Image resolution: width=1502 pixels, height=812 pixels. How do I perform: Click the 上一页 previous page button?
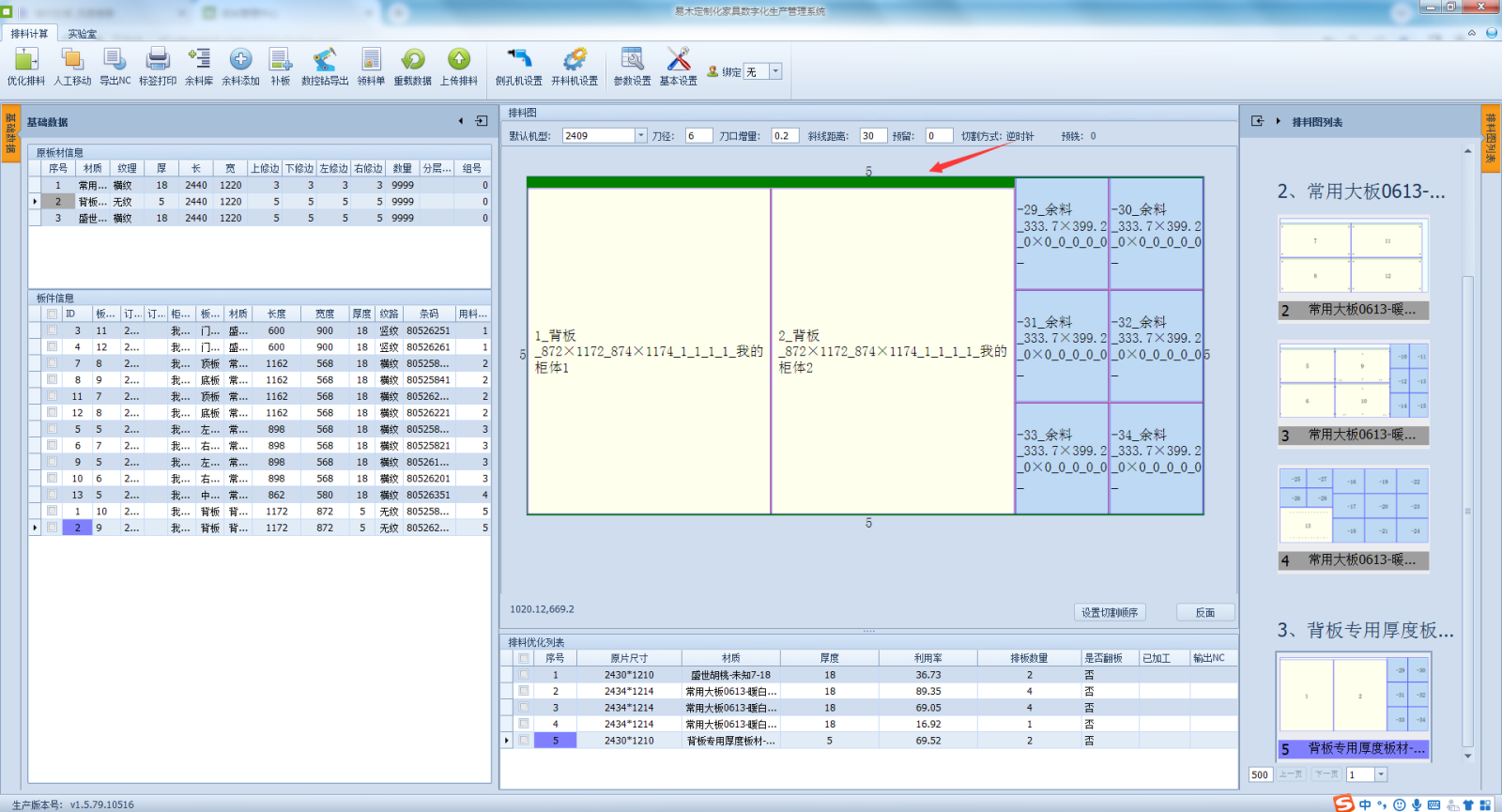(1290, 774)
